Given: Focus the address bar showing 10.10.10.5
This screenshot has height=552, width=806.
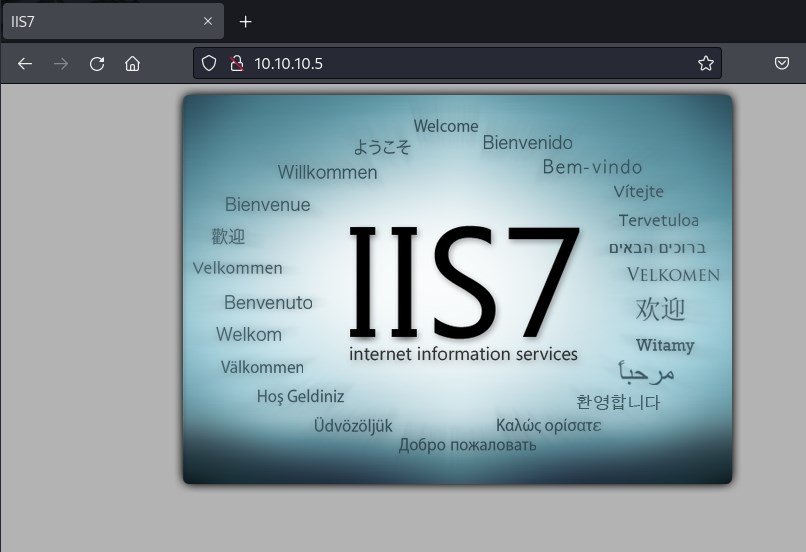Looking at the screenshot, I should (x=450, y=64).
